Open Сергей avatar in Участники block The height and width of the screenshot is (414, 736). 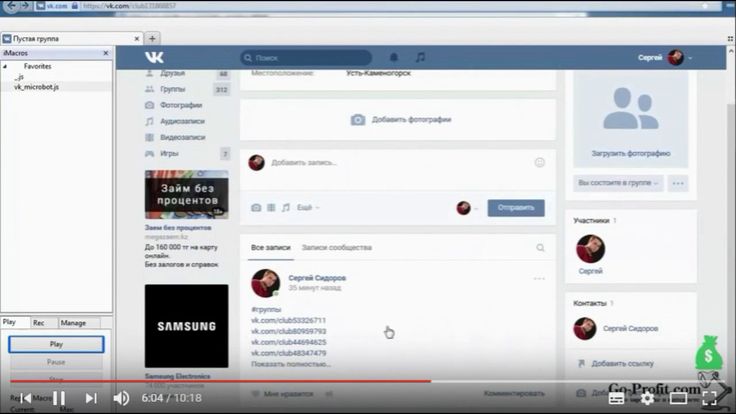coord(590,249)
